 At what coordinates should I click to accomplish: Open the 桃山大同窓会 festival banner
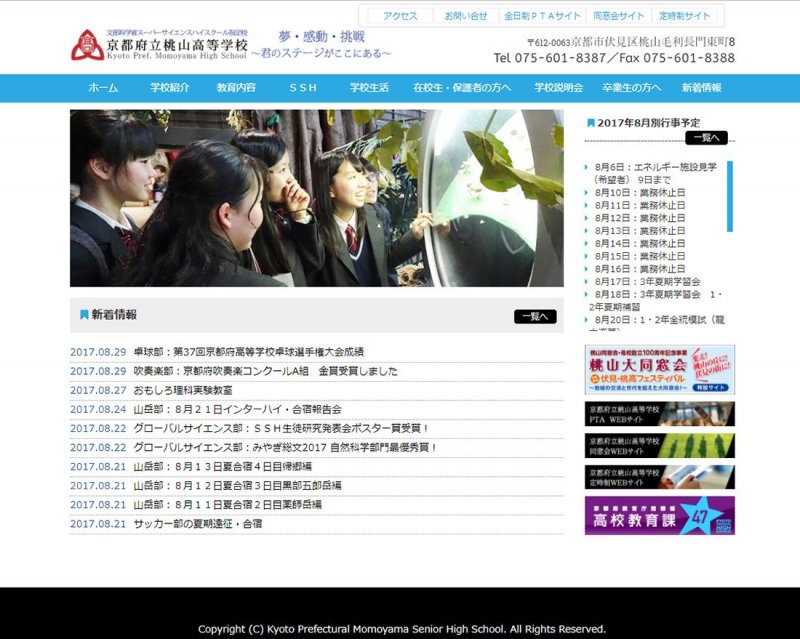(x=659, y=369)
